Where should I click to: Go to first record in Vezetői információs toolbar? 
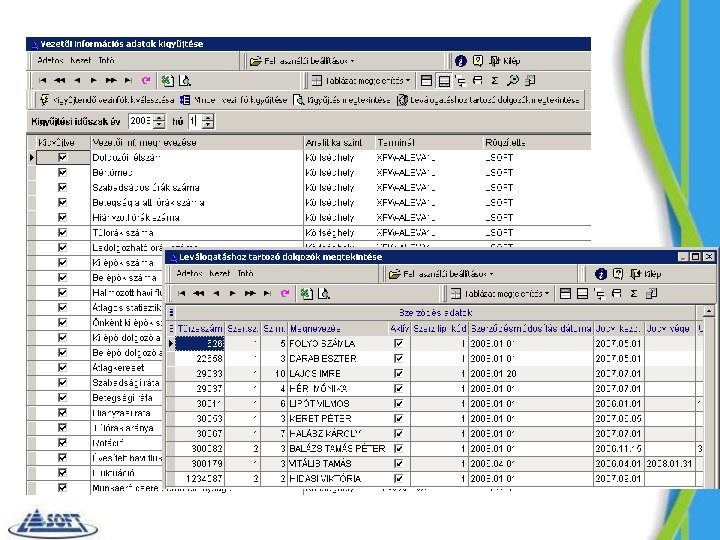click(x=43, y=81)
